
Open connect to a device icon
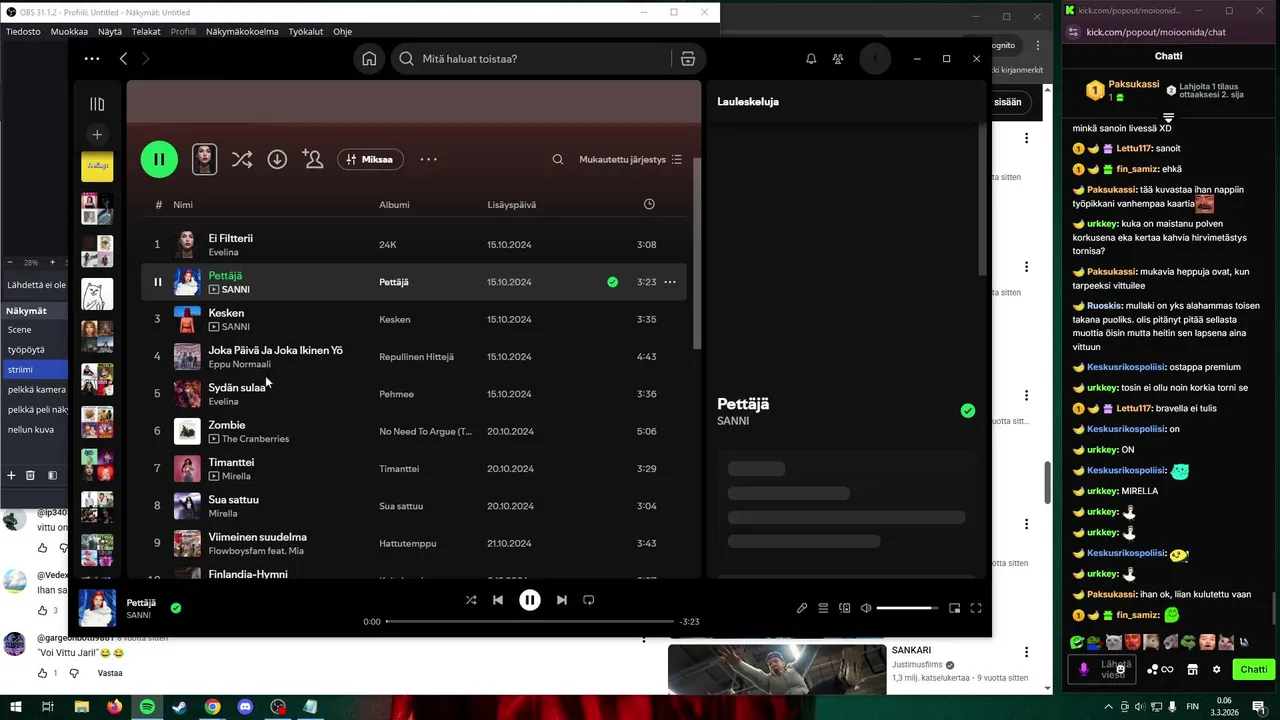[845, 608]
